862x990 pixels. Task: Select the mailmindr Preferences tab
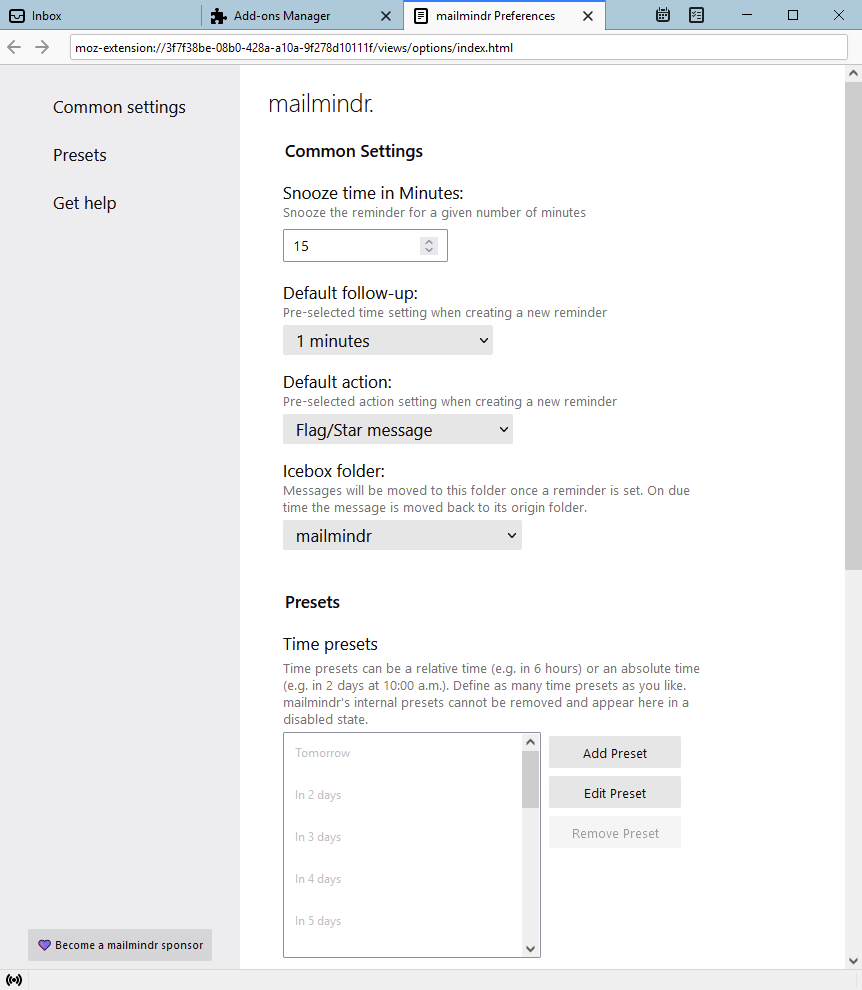505,15
